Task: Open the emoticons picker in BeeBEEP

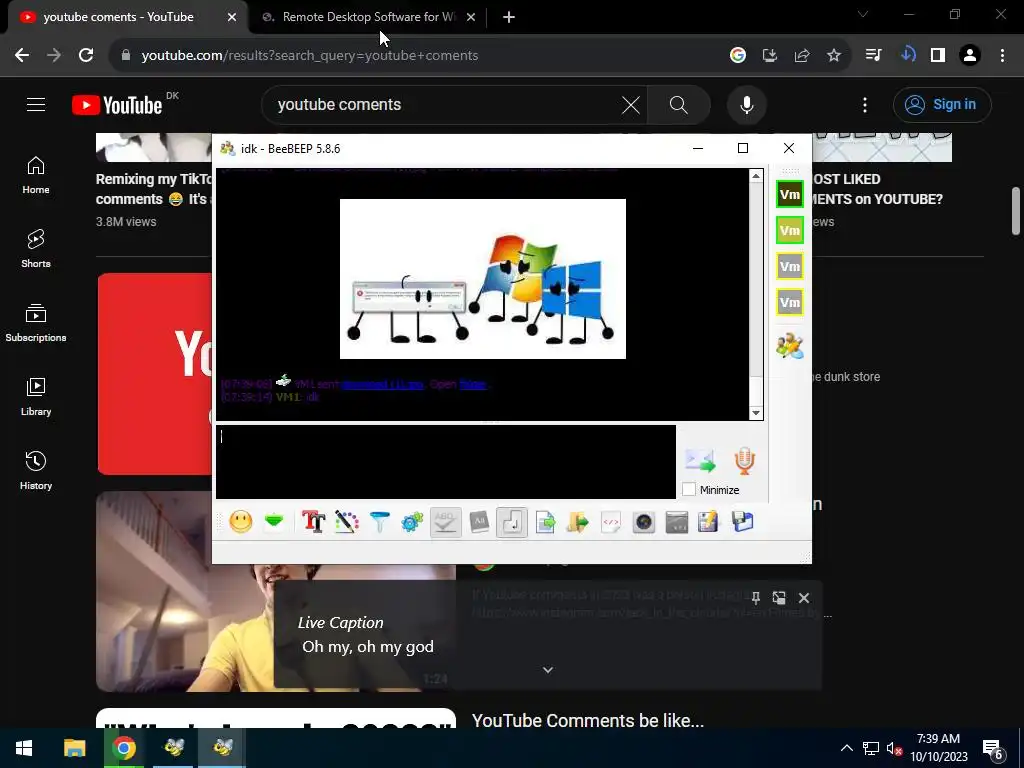Action: 240,522
